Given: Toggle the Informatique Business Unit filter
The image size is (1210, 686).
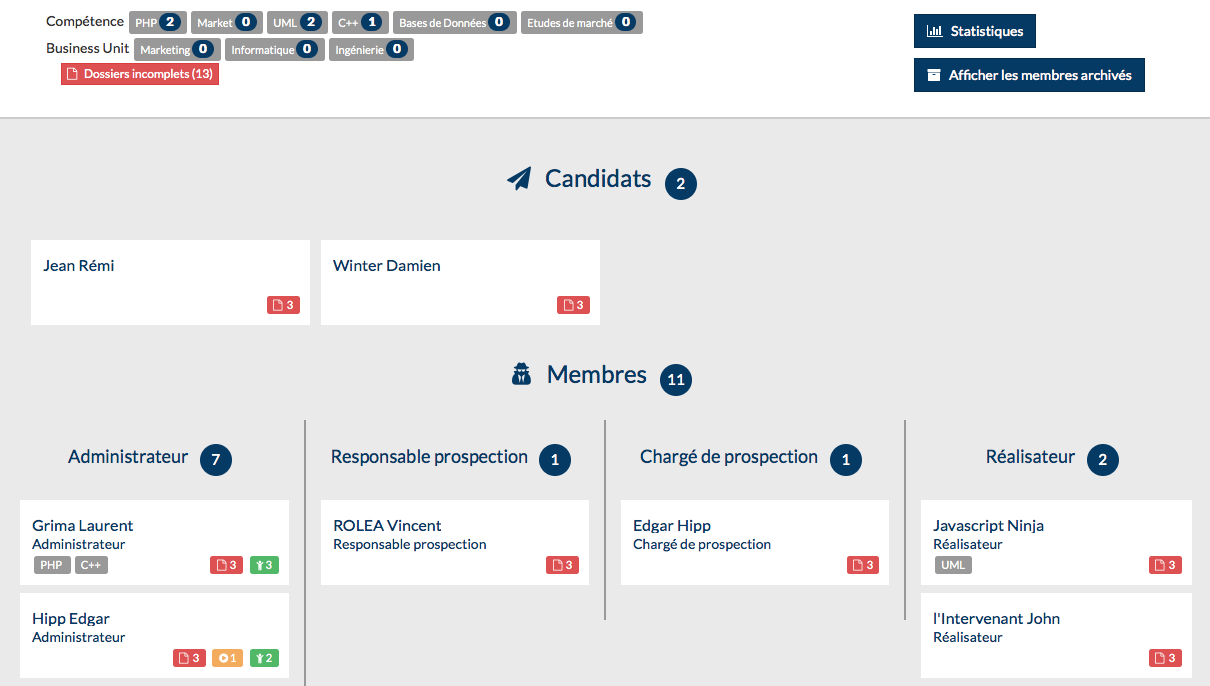Looking at the screenshot, I should click(x=274, y=49).
